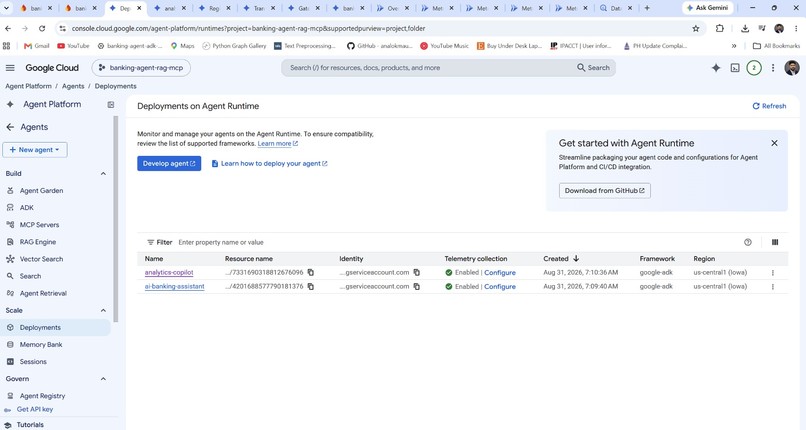Sort by Created column arrow
Screen dimensions: 806x430
point(576,258)
